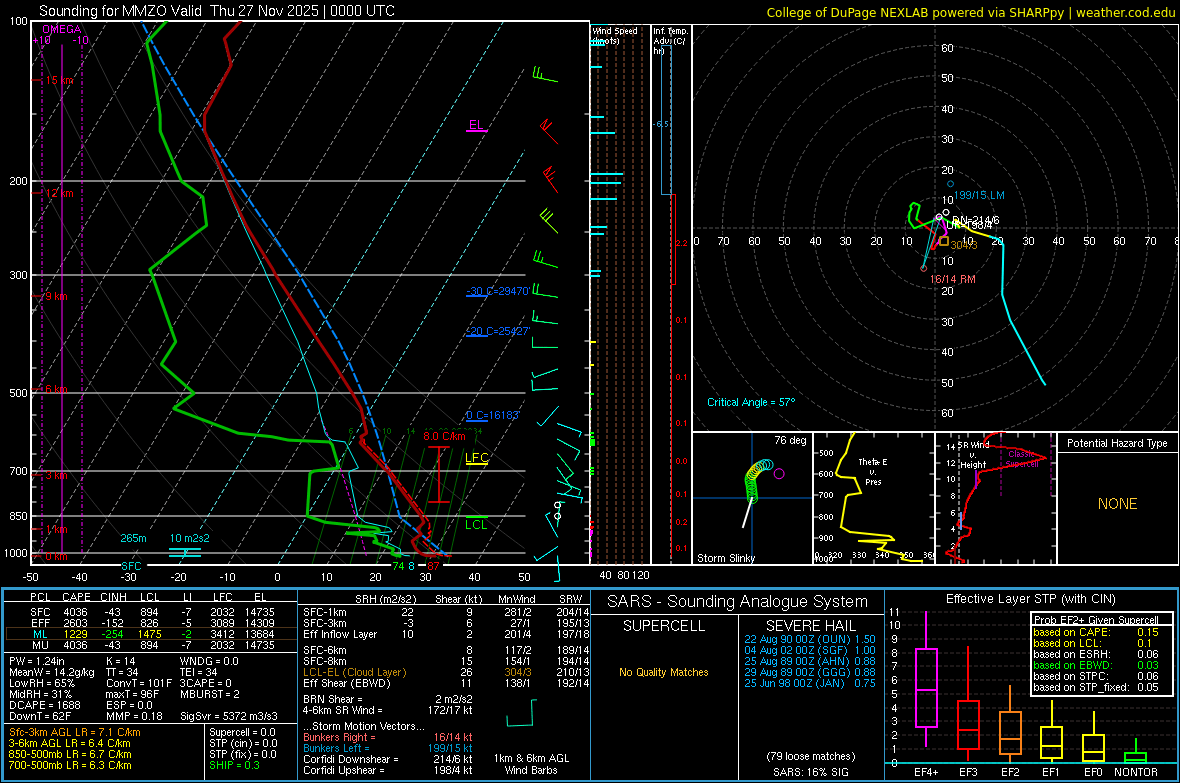Select the '22 Aug 90 00Z (OUN) 1.50' match

pos(810,639)
